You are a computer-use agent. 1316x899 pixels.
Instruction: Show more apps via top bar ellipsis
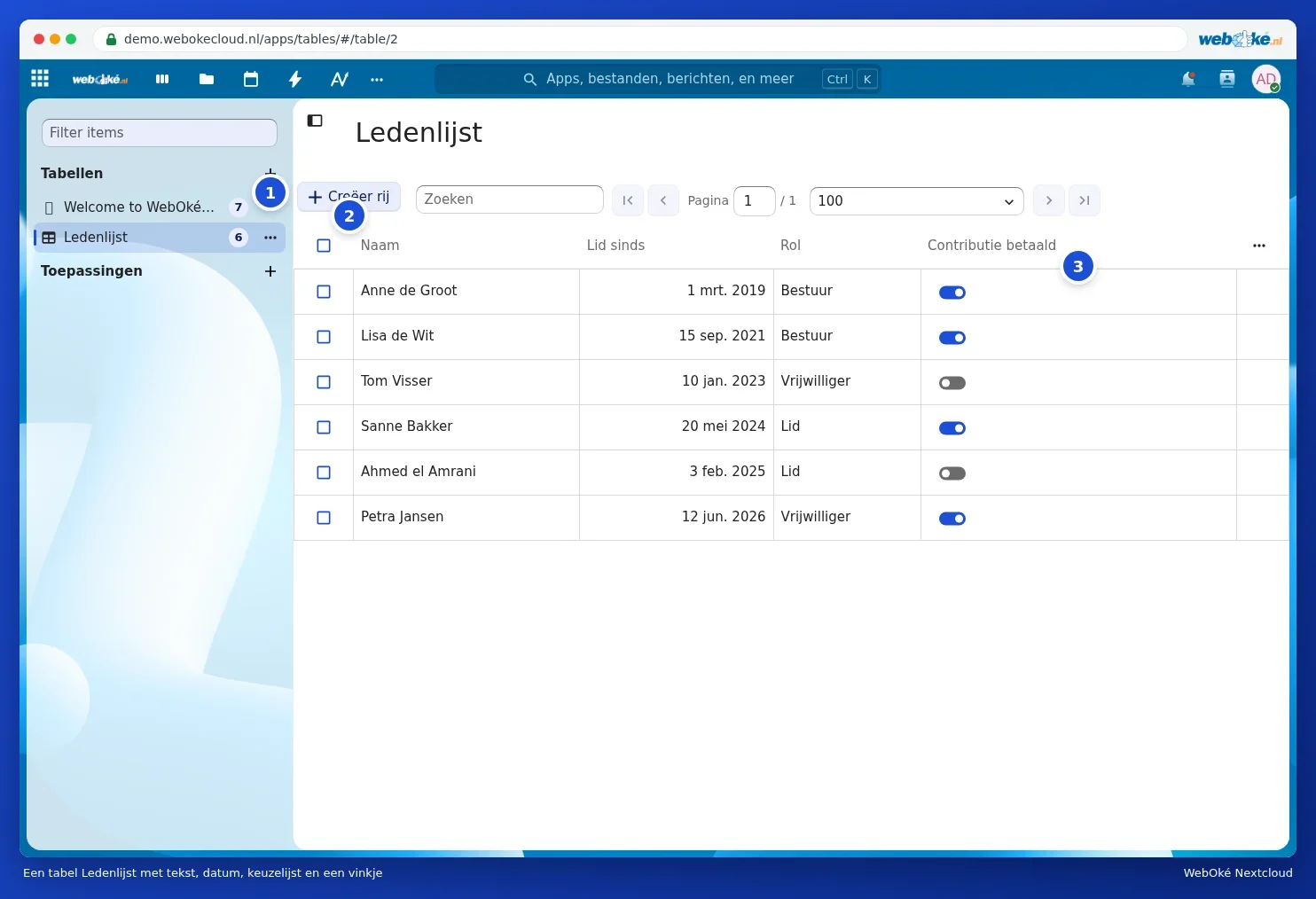[x=377, y=79]
